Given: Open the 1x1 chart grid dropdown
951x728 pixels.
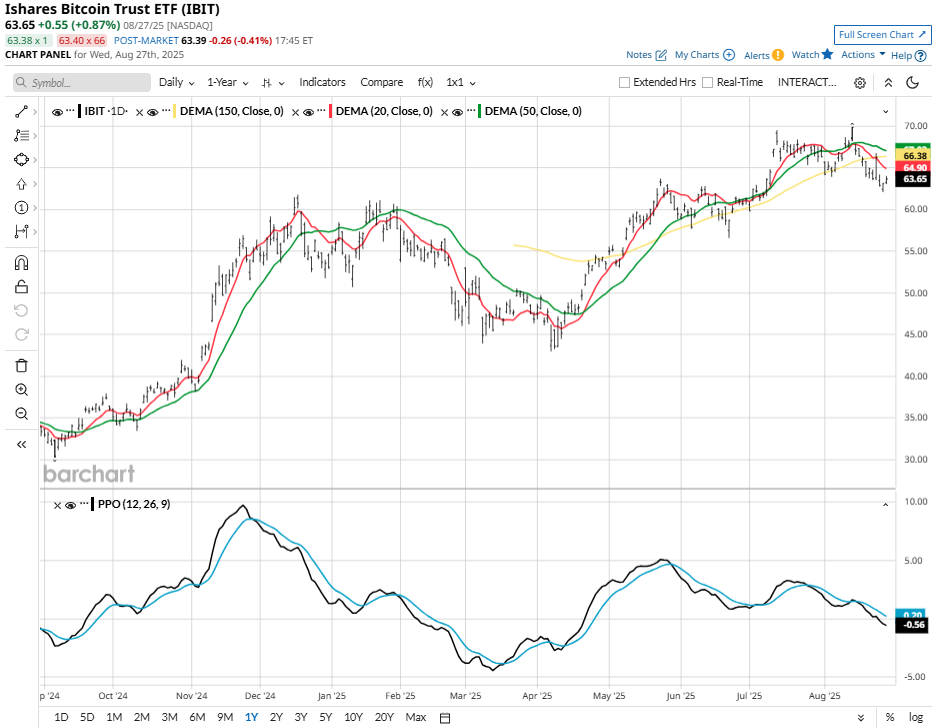Looking at the screenshot, I should coord(461,83).
